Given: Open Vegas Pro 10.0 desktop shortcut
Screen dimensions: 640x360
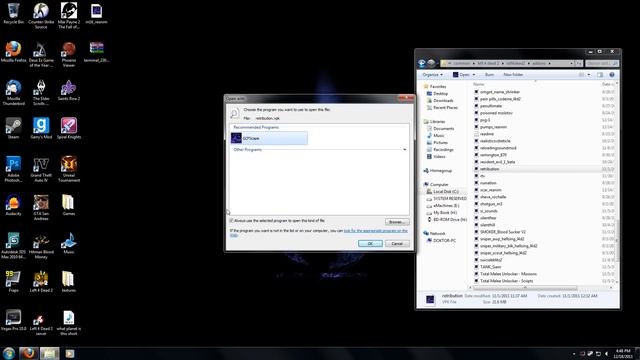Looking at the screenshot, I should (13, 320).
